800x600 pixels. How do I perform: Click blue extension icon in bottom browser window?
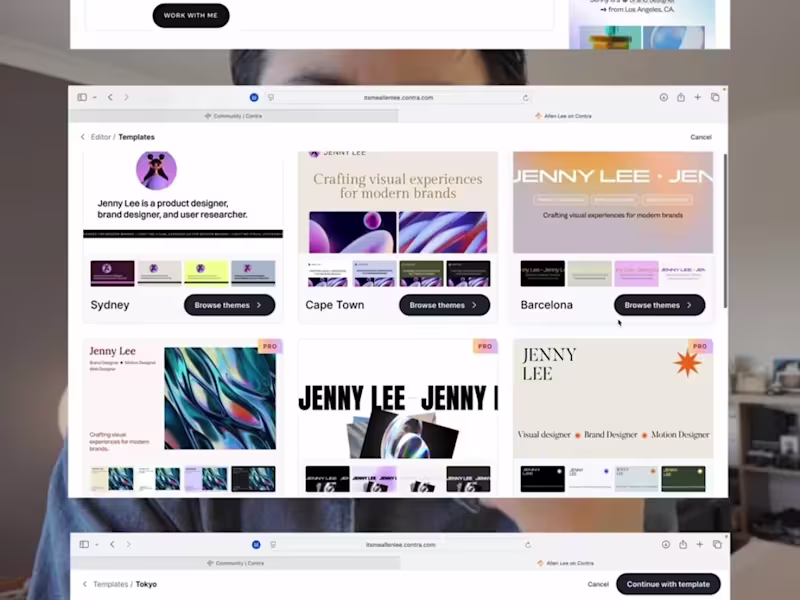[256, 545]
